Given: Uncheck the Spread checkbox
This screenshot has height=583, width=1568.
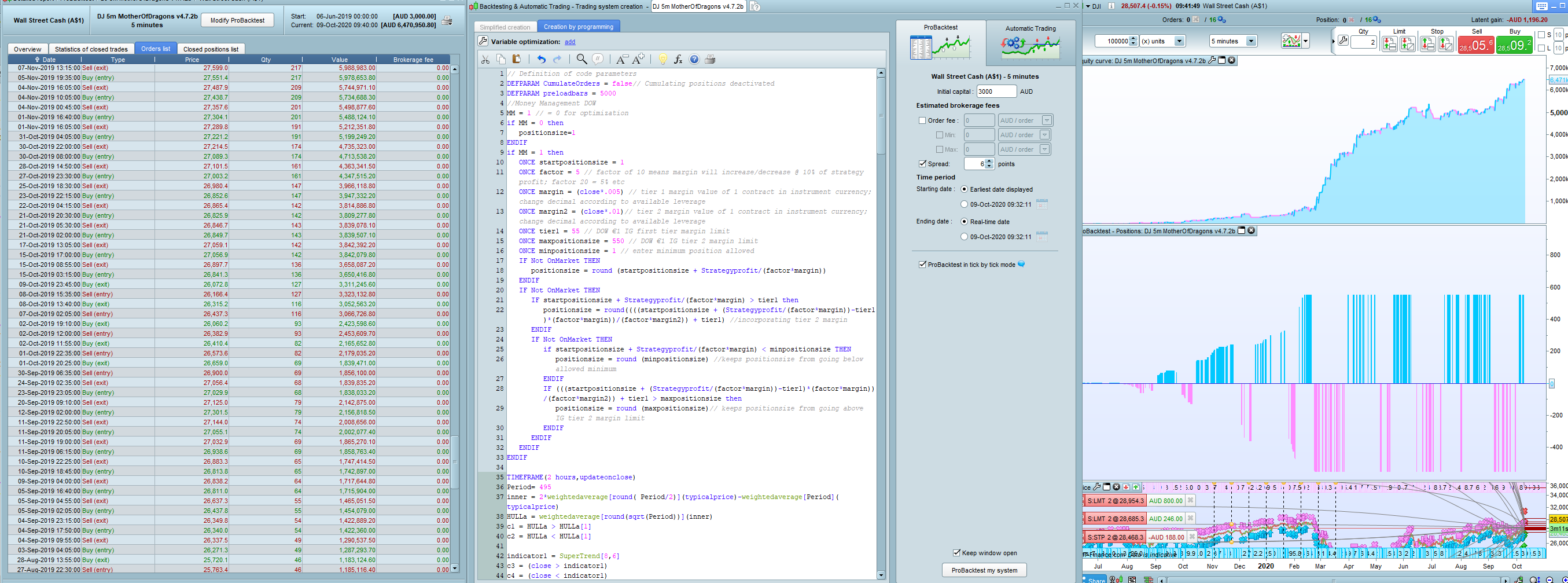Looking at the screenshot, I should pyautogui.click(x=922, y=164).
